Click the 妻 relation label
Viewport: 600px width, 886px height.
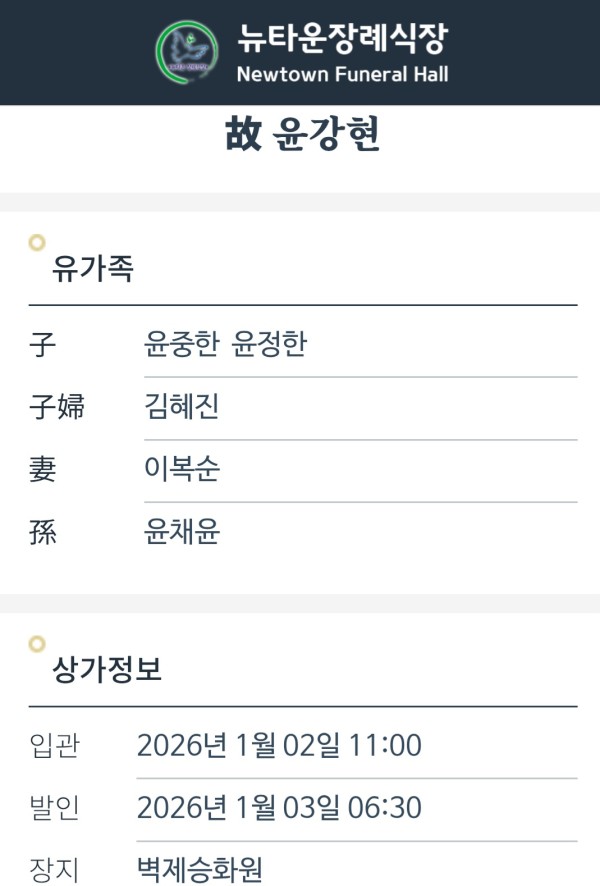pos(43,469)
